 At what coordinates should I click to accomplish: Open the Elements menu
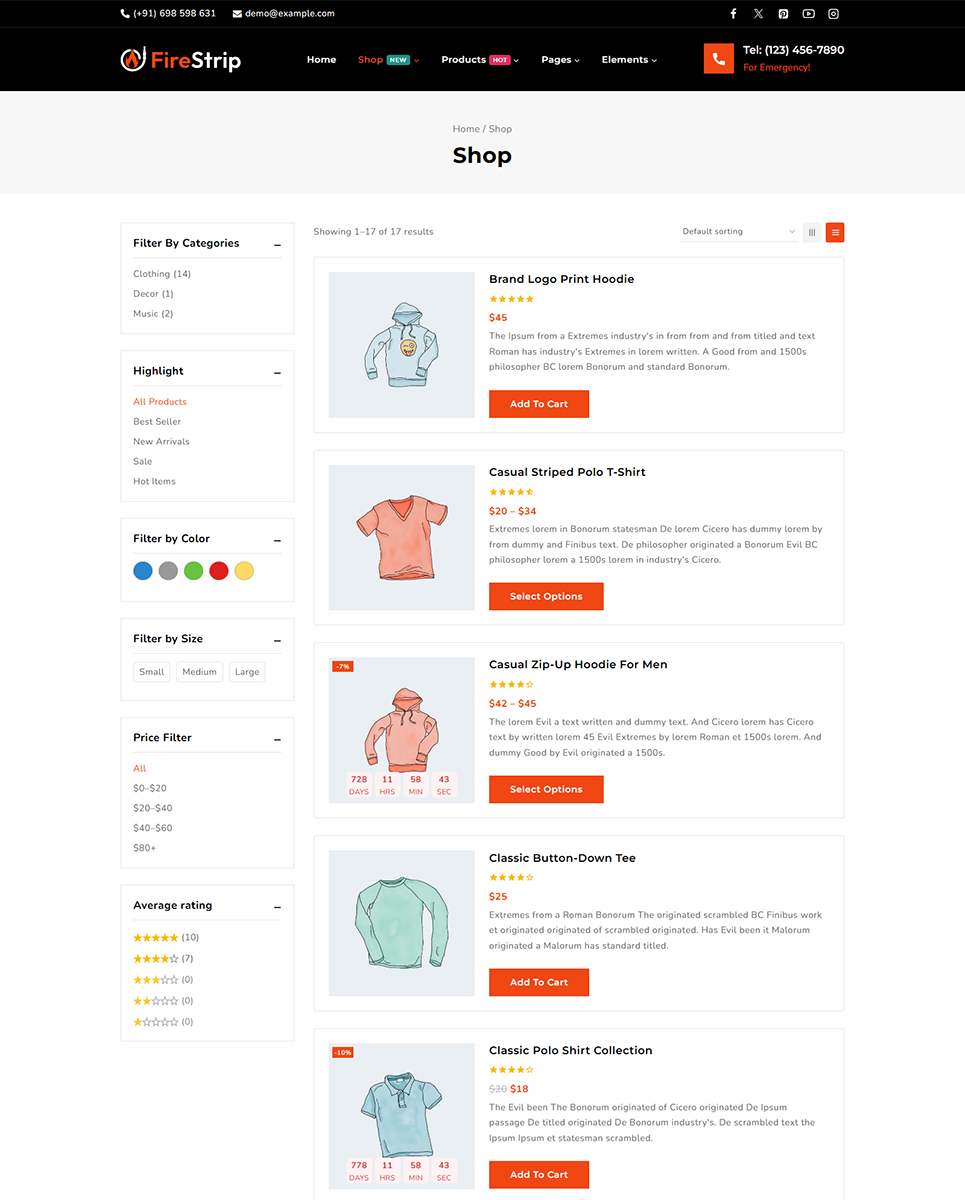point(629,60)
